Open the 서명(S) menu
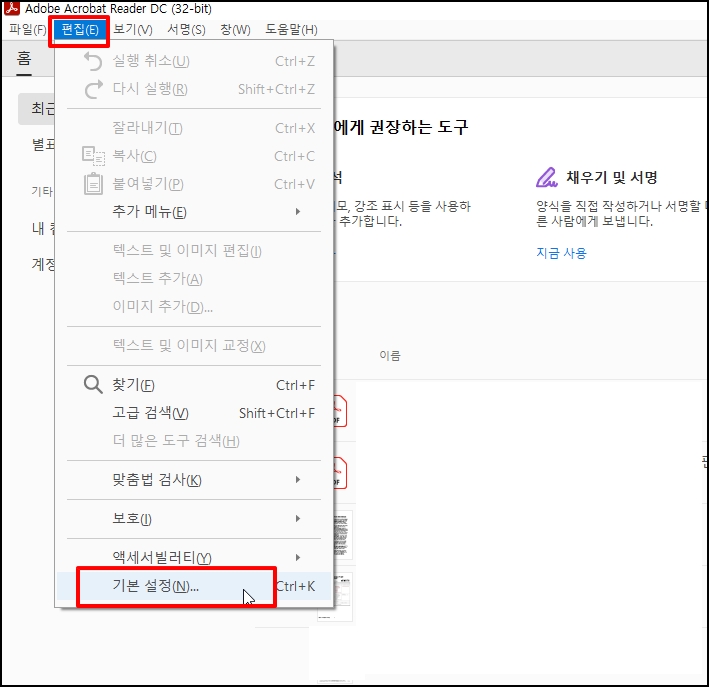The width and height of the screenshot is (709, 687). click(186, 29)
